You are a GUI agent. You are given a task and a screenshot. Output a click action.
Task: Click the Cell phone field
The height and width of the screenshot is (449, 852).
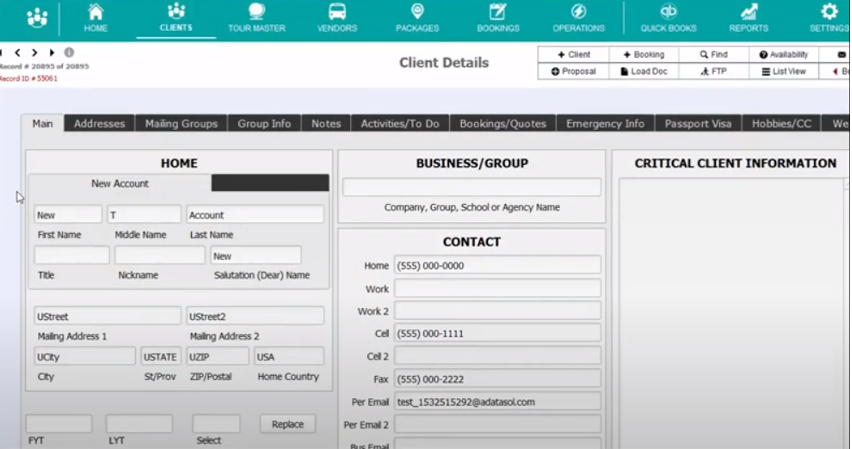click(497, 333)
